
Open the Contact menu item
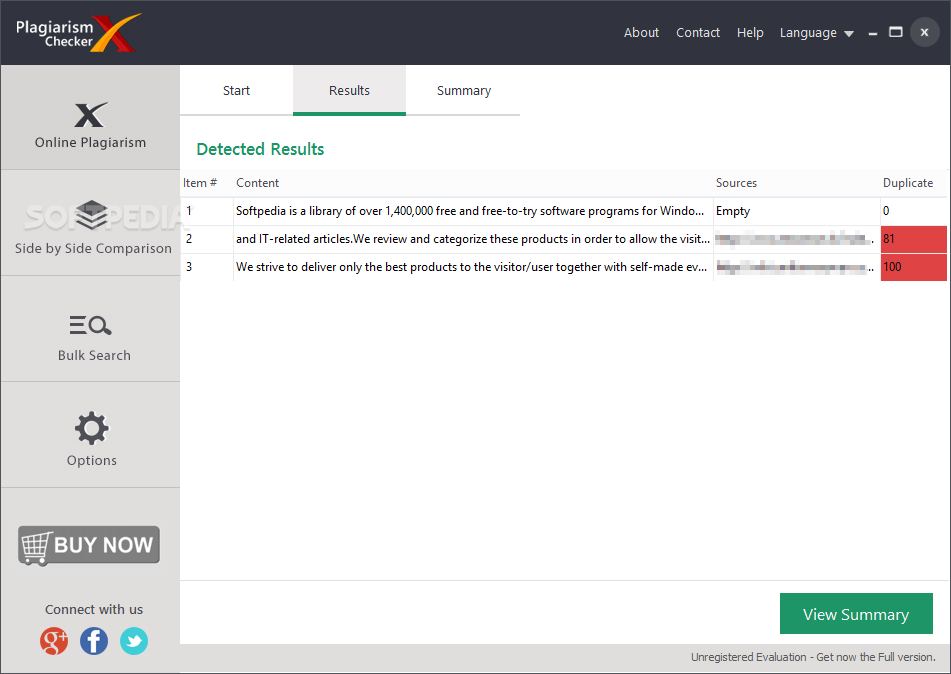tap(697, 33)
